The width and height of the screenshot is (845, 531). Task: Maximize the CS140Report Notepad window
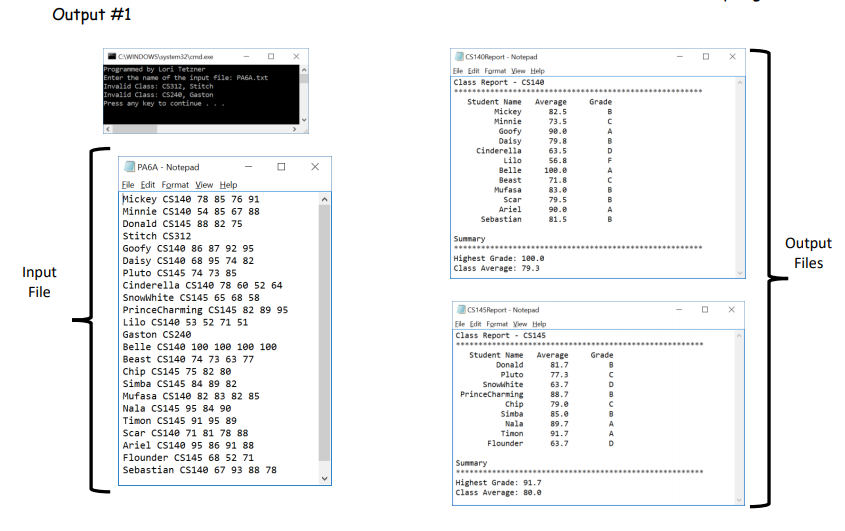click(706, 56)
